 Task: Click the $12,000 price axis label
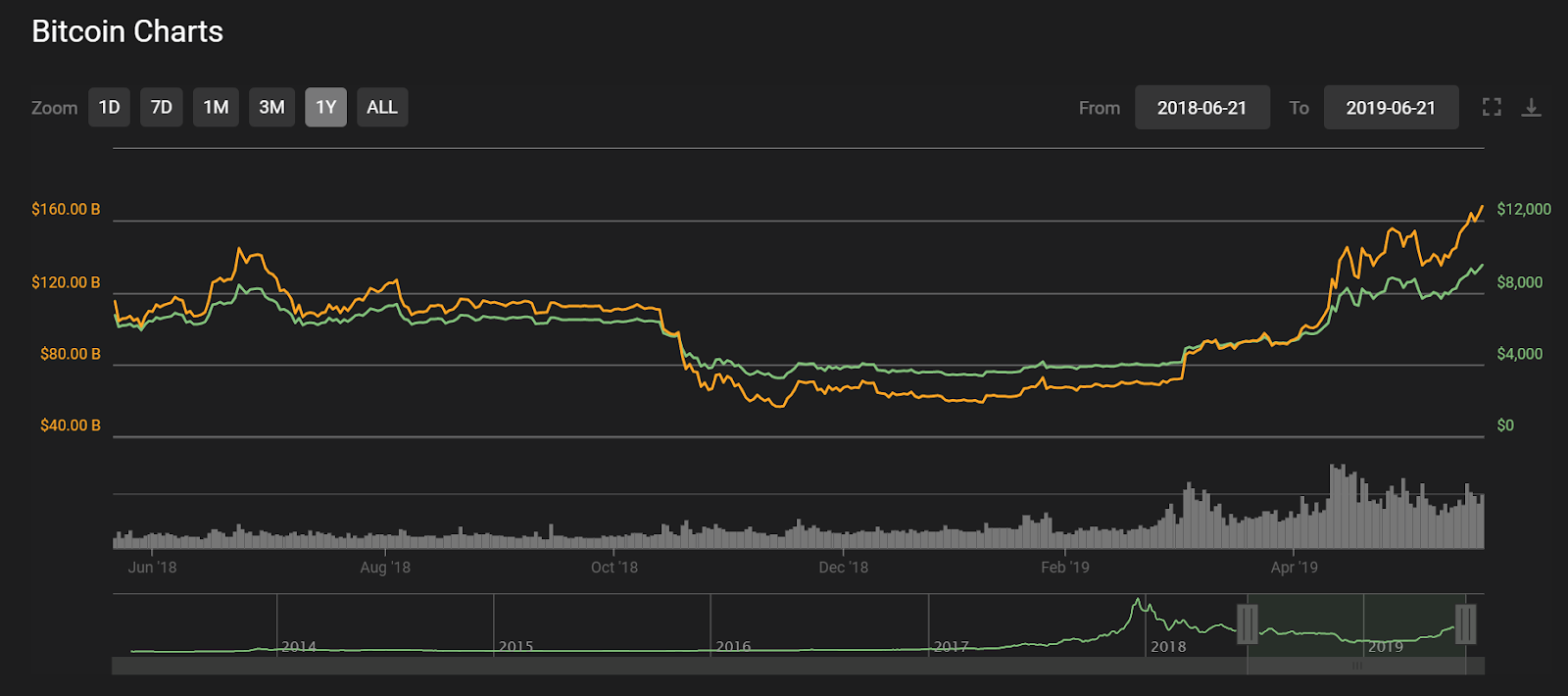(1524, 209)
